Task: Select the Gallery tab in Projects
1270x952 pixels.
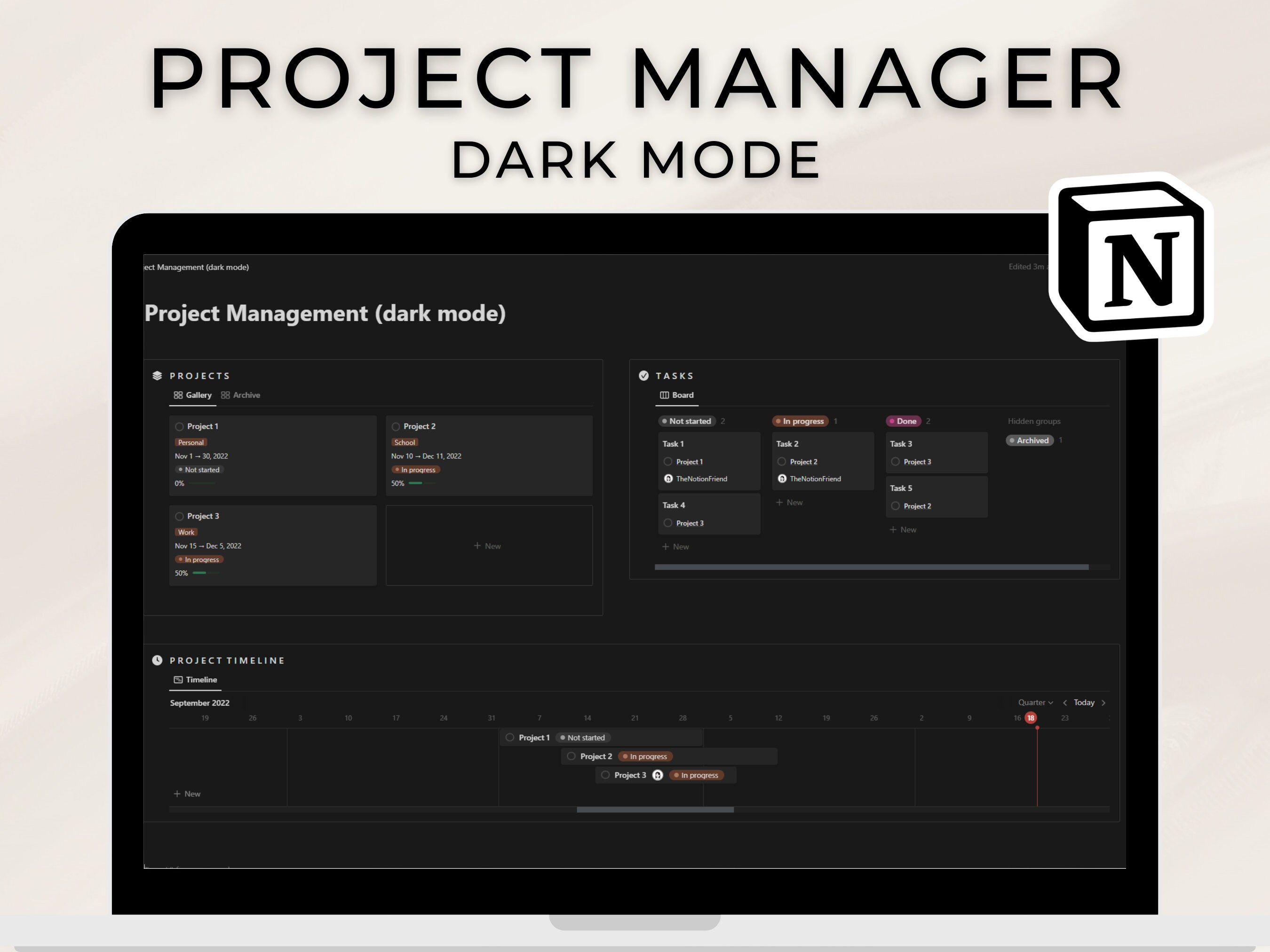Action: tap(198, 395)
